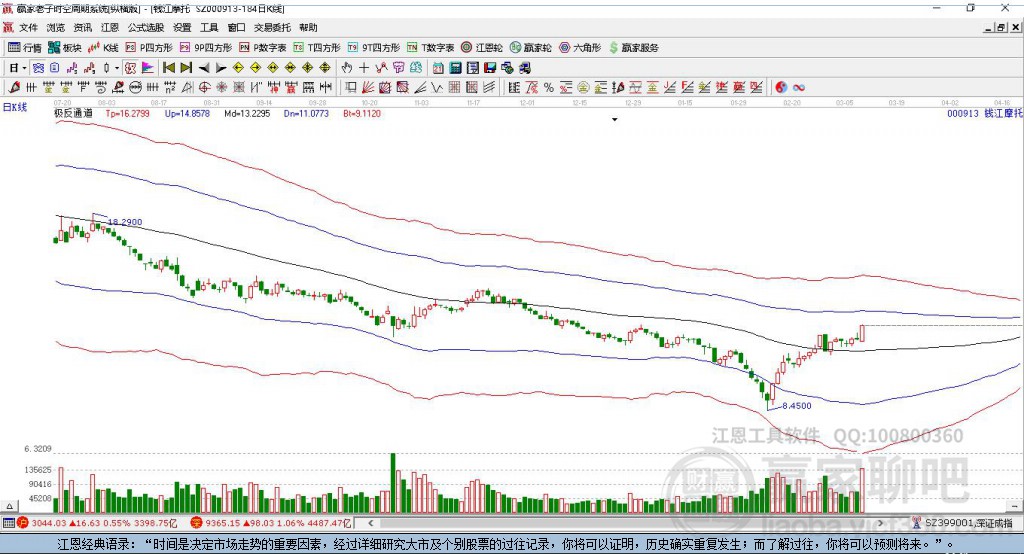Select the red pencil drawing tool
The image size is (1024, 554).
pyautogui.click(x=14, y=88)
